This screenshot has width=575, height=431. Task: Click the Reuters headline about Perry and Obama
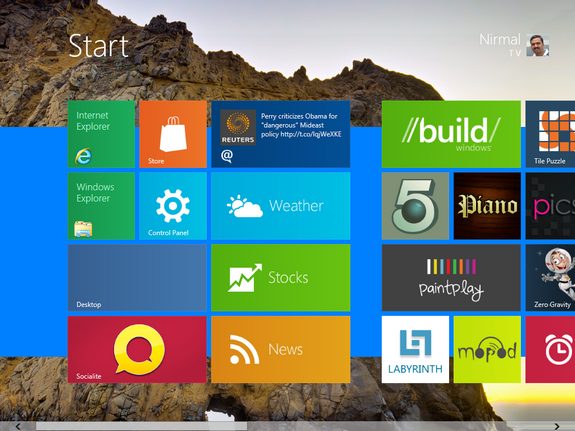click(x=301, y=125)
